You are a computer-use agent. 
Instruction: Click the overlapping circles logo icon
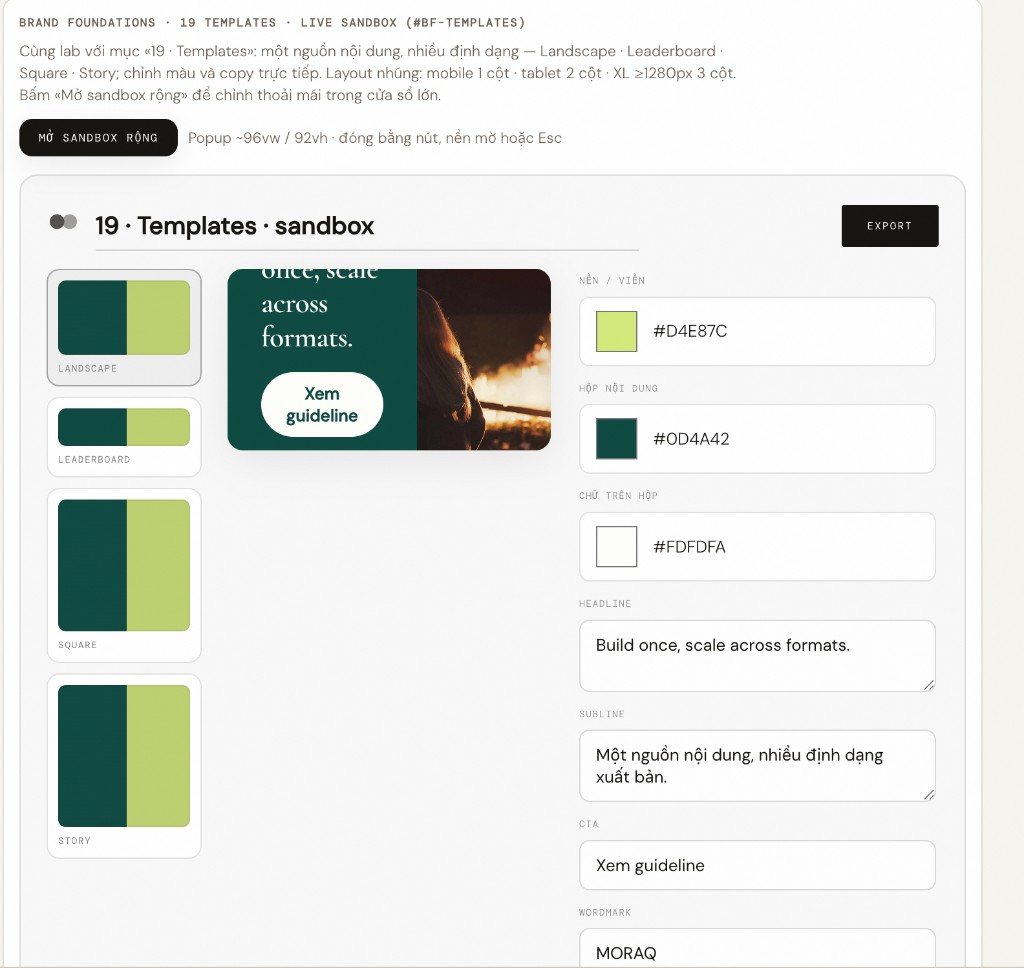[63, 222]
